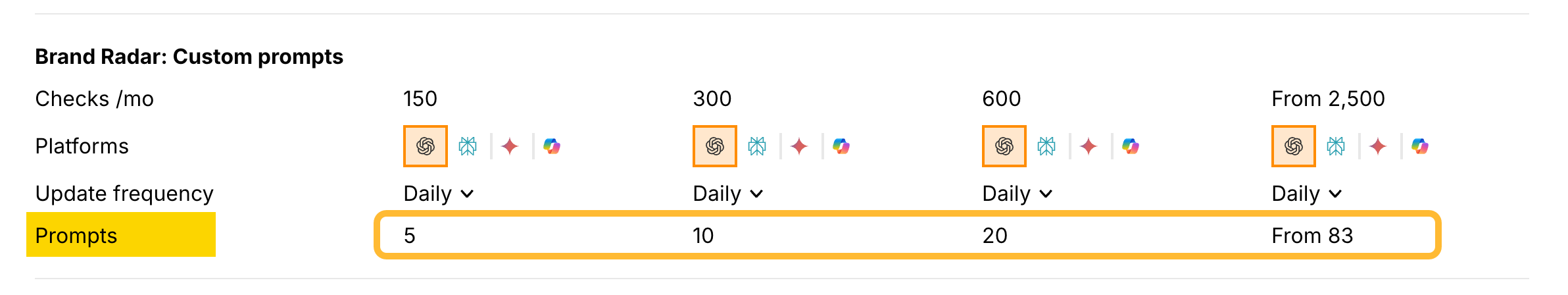Expand Daily frequency dropdown for 300 checks plan
Viewport: 1568px width, 295px height.
728,194
